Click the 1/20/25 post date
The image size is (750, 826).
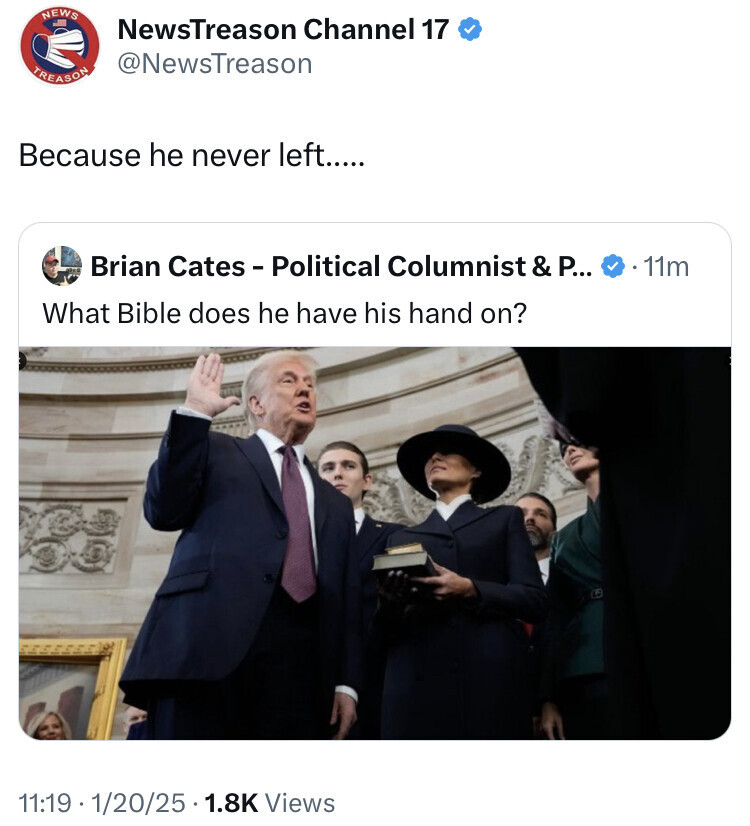point(136,802)
